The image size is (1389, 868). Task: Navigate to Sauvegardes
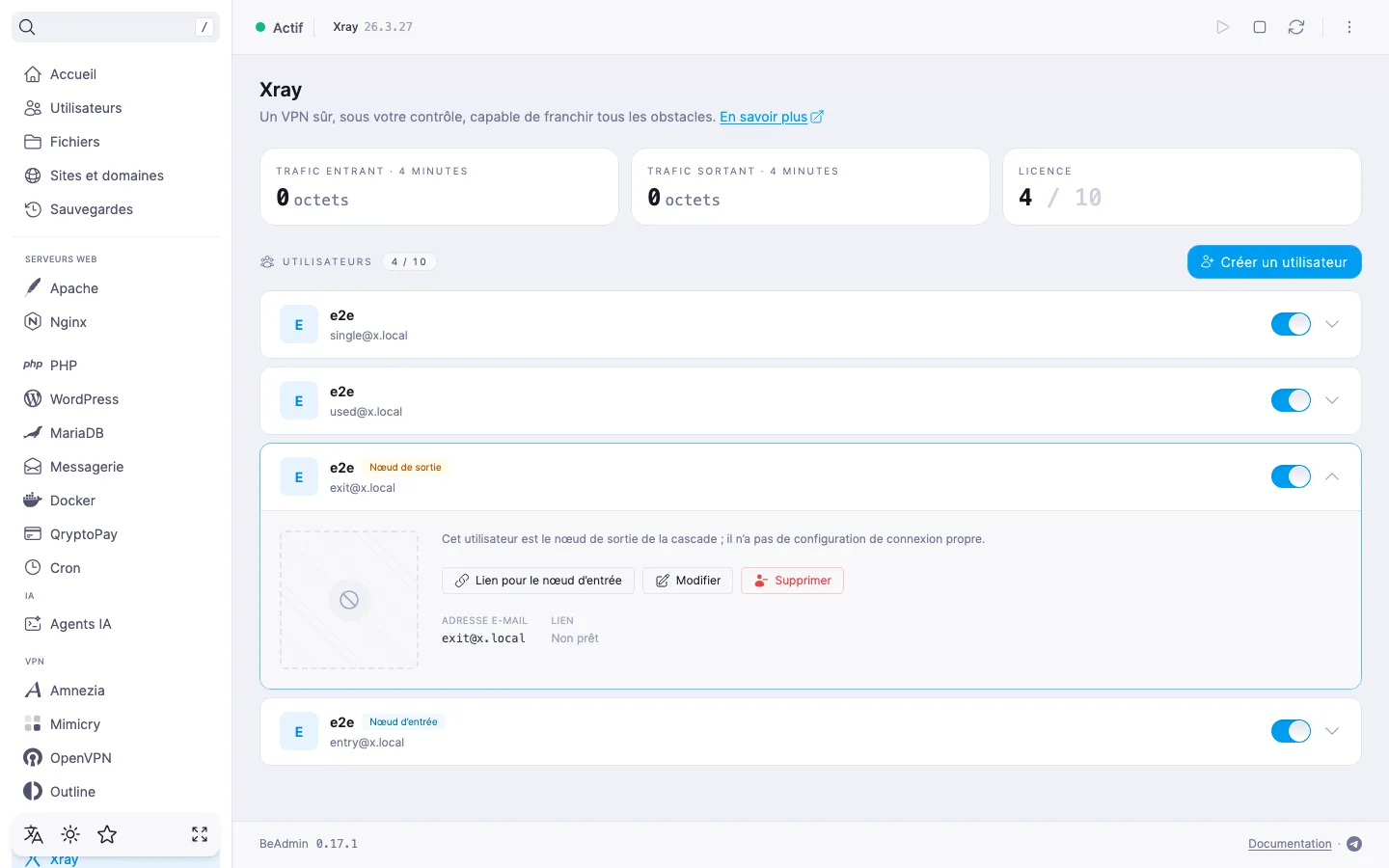116,209
